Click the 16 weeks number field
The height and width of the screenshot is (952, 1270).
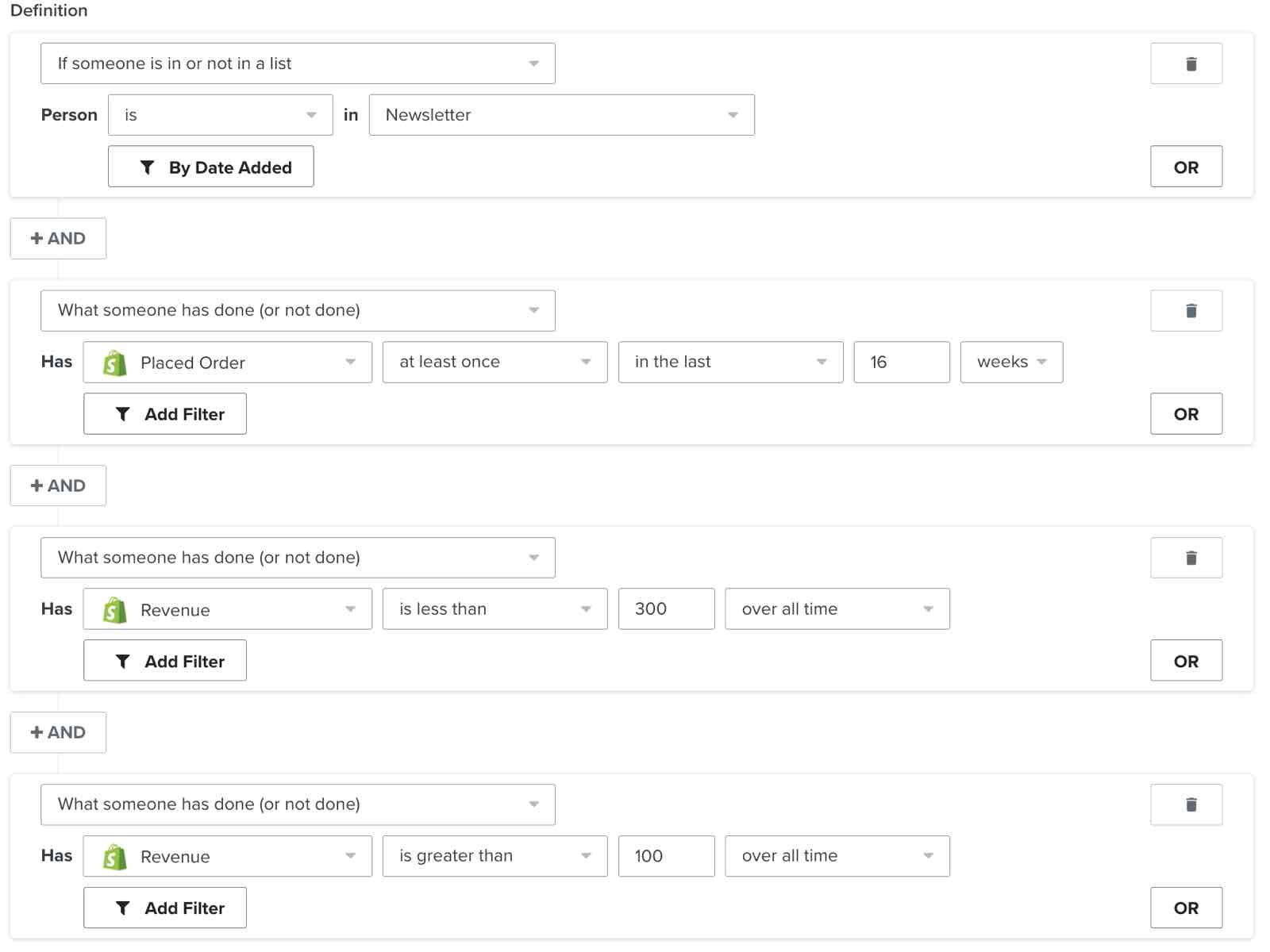click(901, 363)
